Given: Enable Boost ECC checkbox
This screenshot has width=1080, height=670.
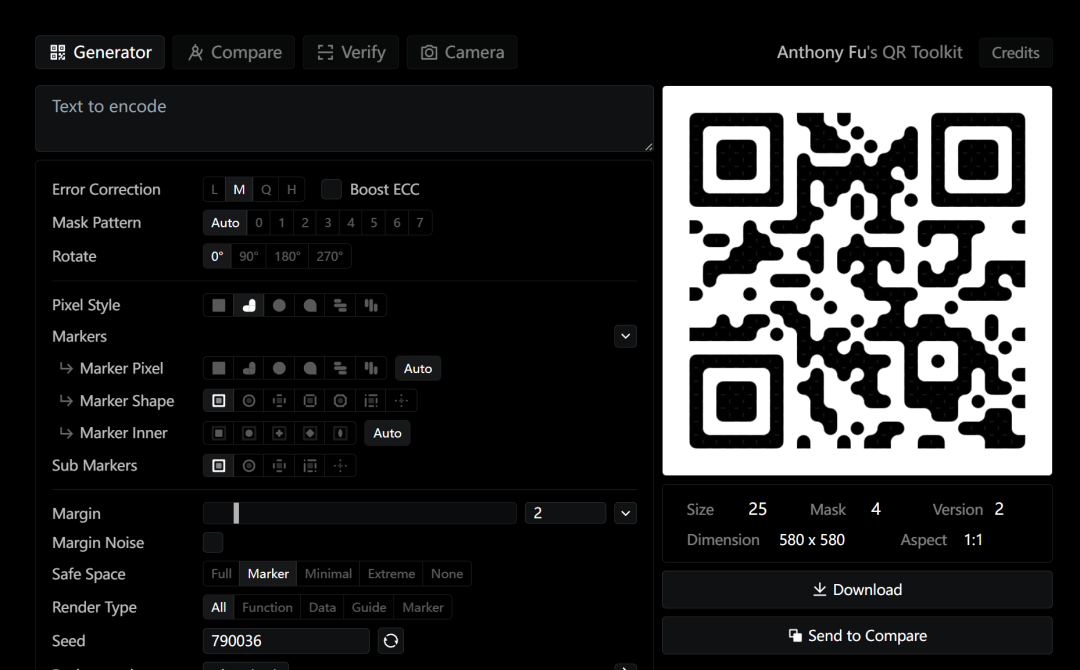Looking at the screenshot, I should 331,189.
